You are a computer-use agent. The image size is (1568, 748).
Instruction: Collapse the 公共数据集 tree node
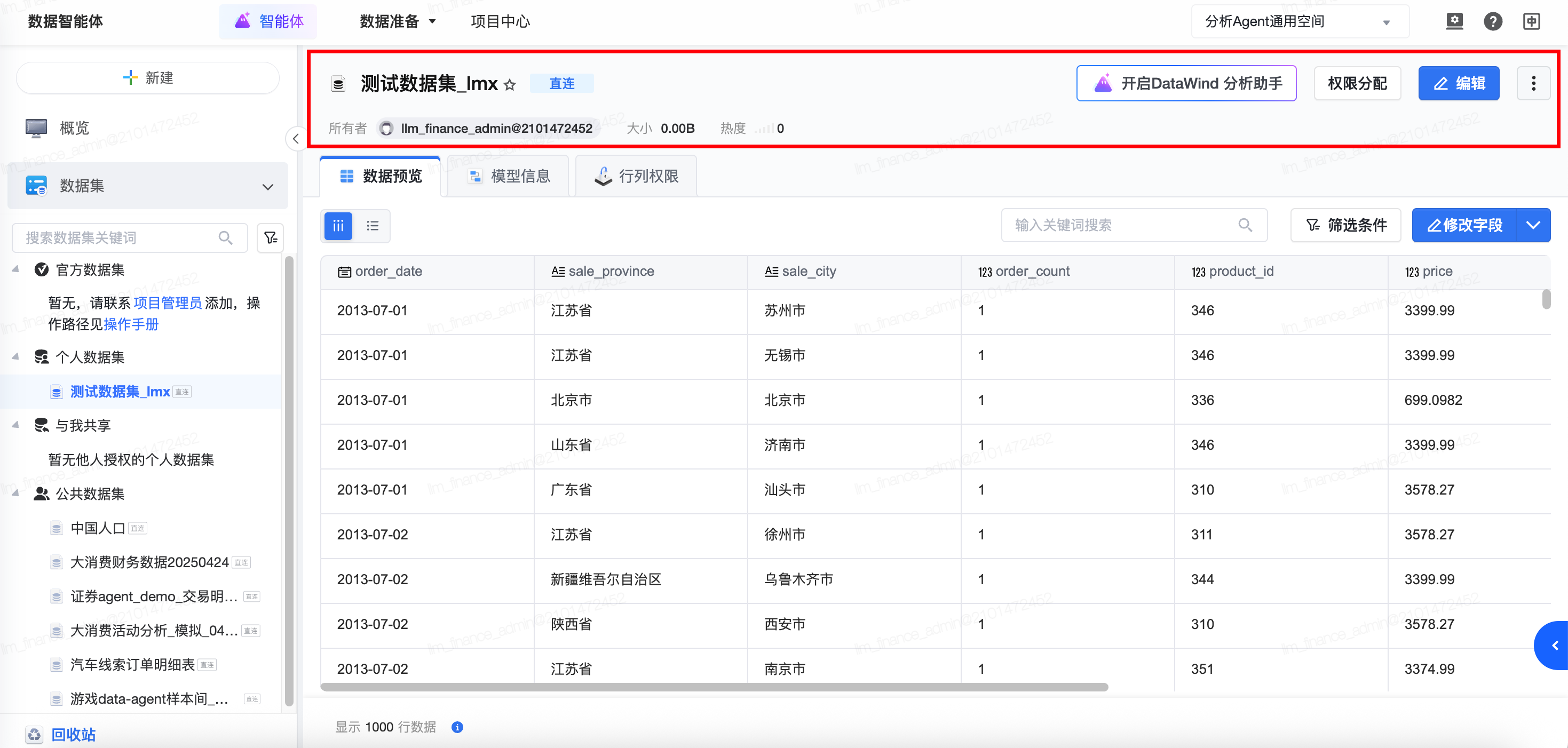(x=15, y=493)
